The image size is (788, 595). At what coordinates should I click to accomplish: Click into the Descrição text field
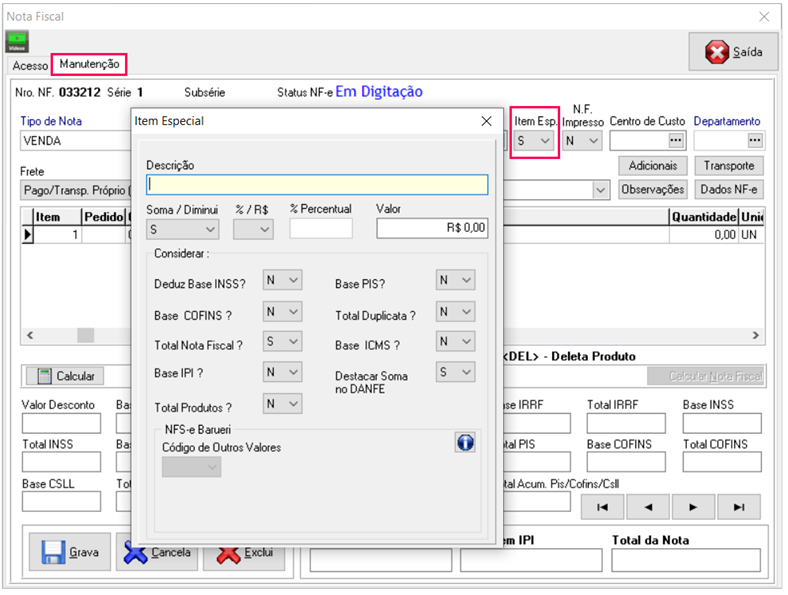click(317, 185)
